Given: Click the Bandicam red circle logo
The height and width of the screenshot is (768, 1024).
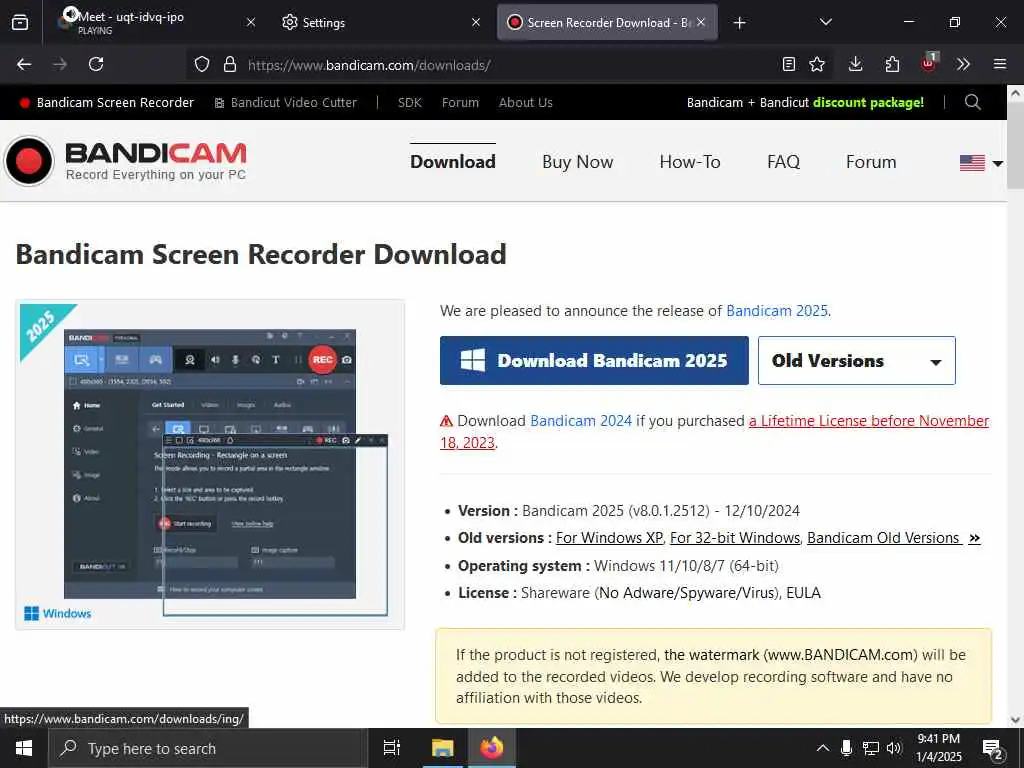Looking at the screenshot, I should pyautogui.click(x=29, y=161).
